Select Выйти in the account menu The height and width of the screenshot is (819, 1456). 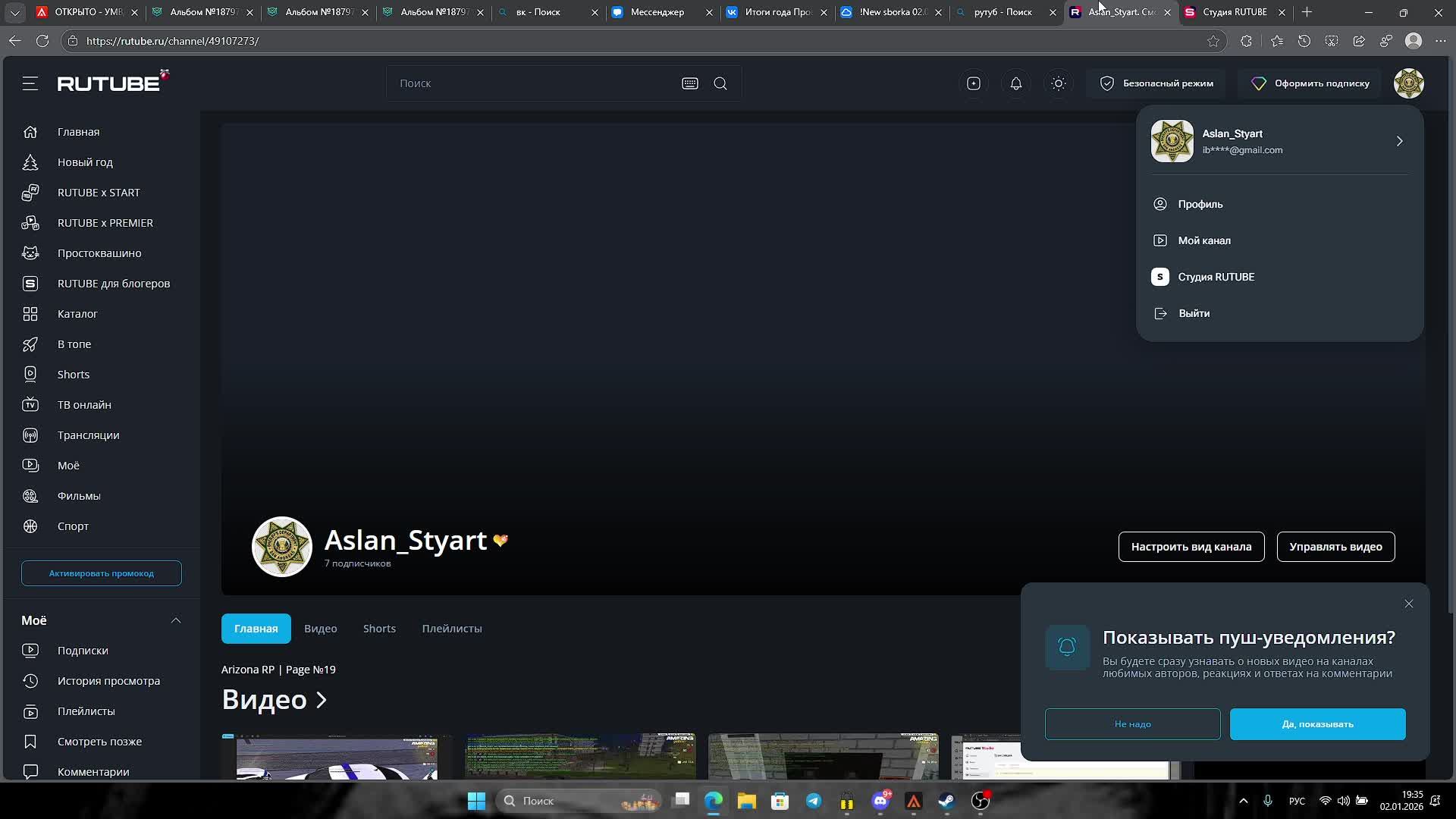(x=1194, y=313)
